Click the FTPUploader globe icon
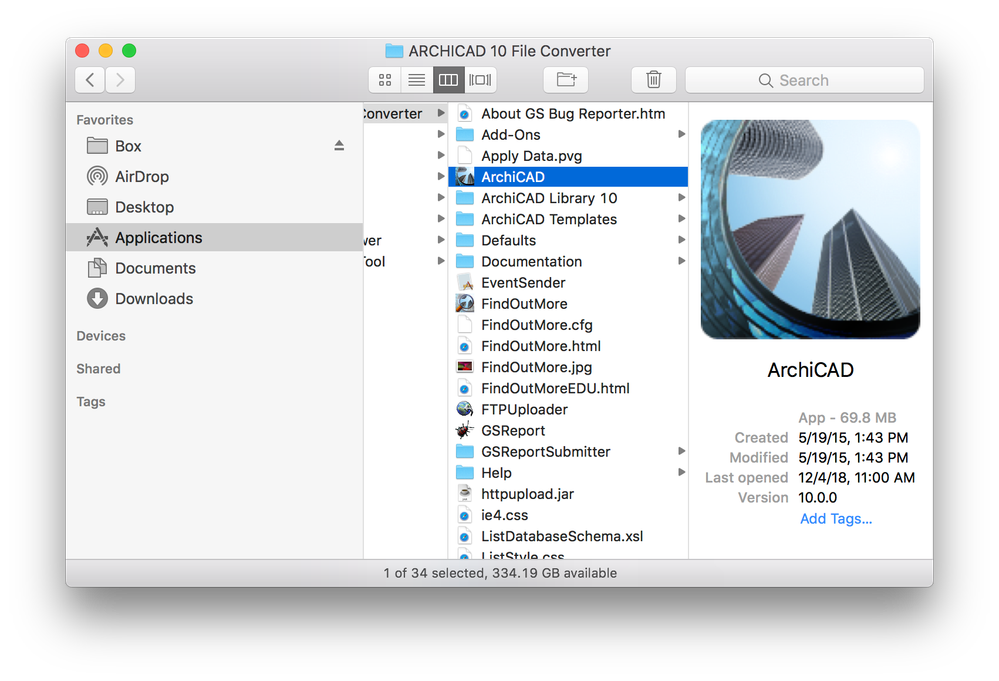 [x=465, y=409]
